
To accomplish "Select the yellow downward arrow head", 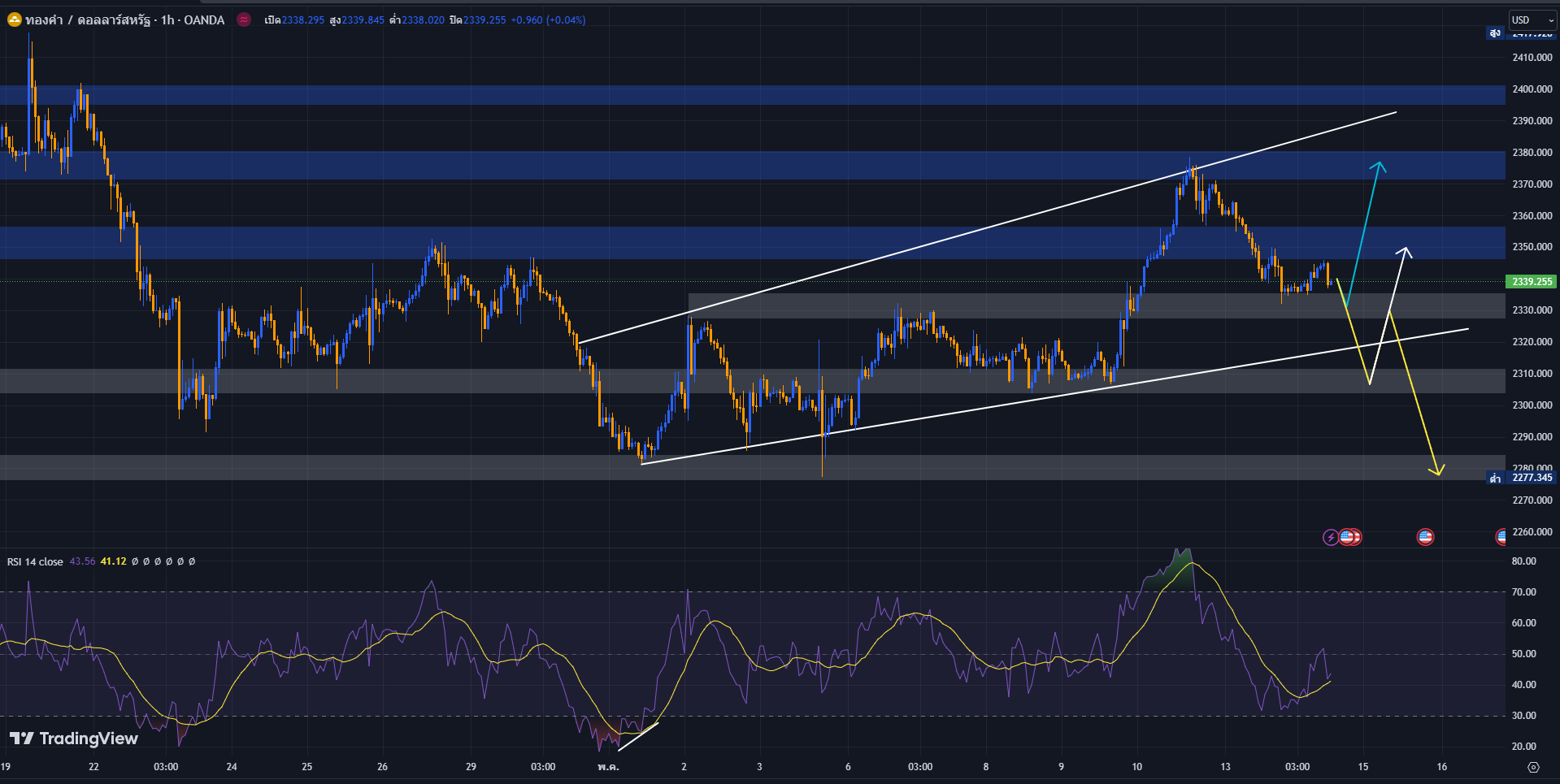I will (1437, 470).
